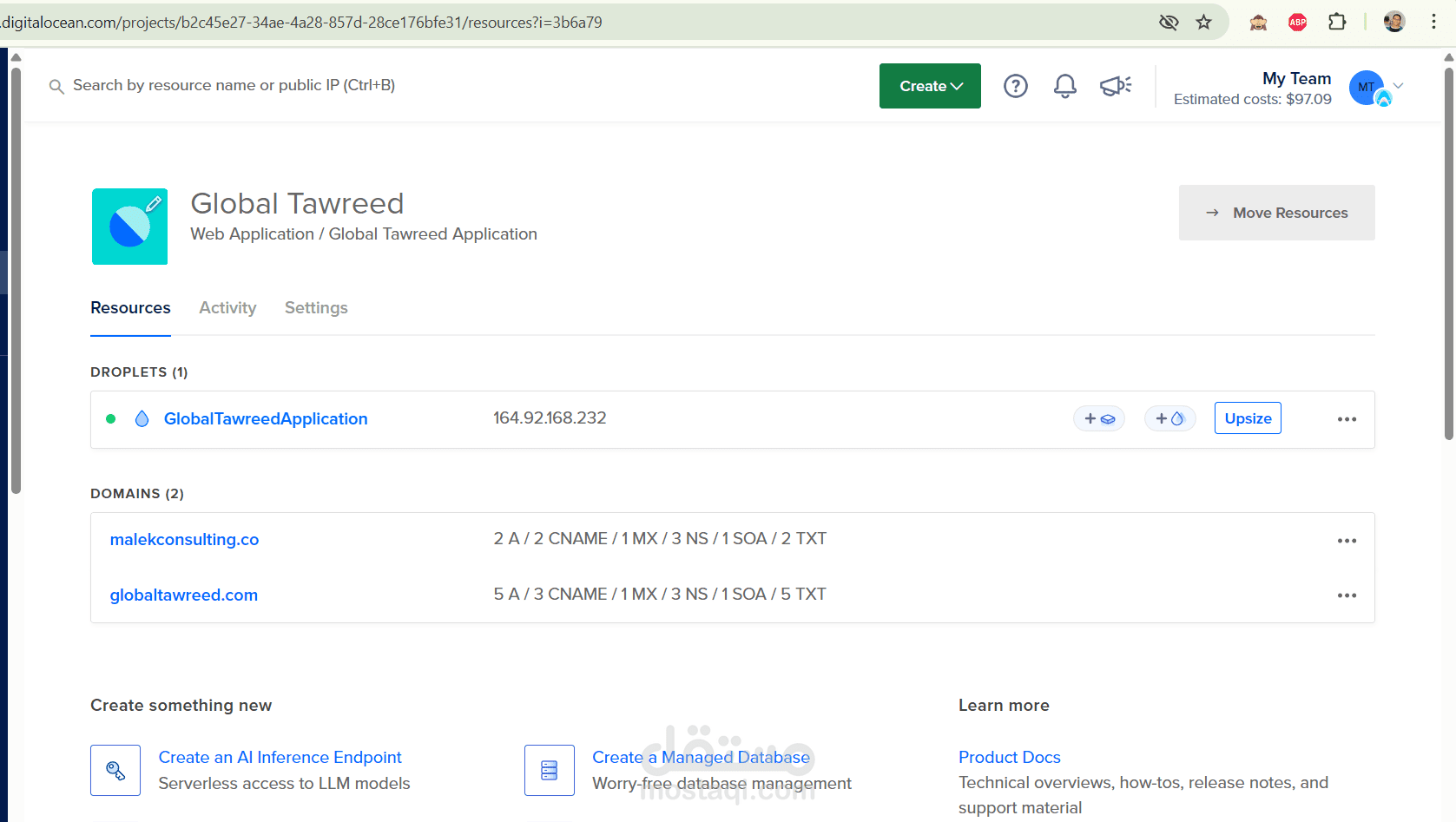Screen dimensions: 1456x822
Task: Click the browser address bar URL
Action: click(x=302, y=23)
